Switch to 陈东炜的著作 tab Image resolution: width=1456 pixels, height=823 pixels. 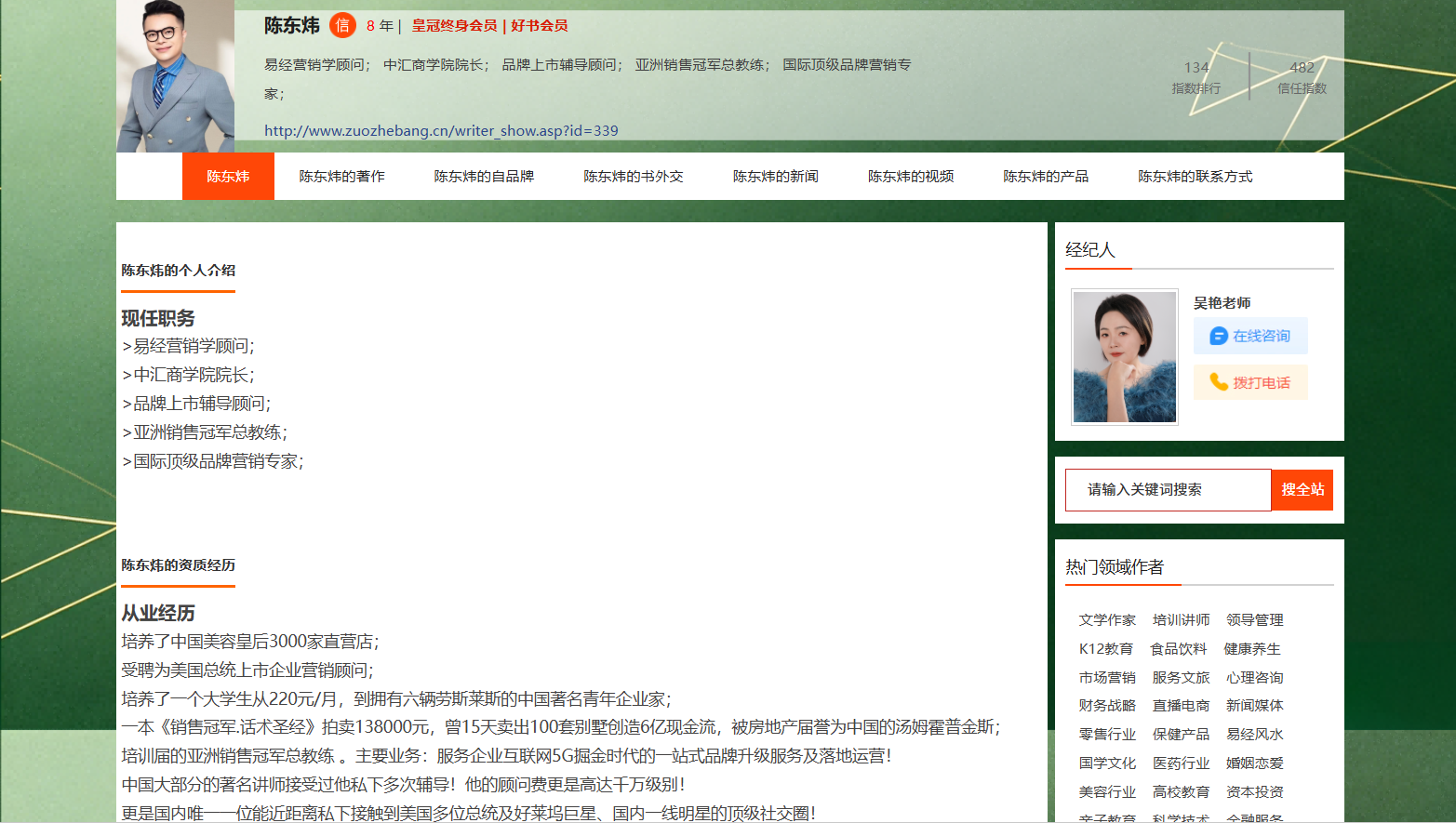click(x=341, y=177)
